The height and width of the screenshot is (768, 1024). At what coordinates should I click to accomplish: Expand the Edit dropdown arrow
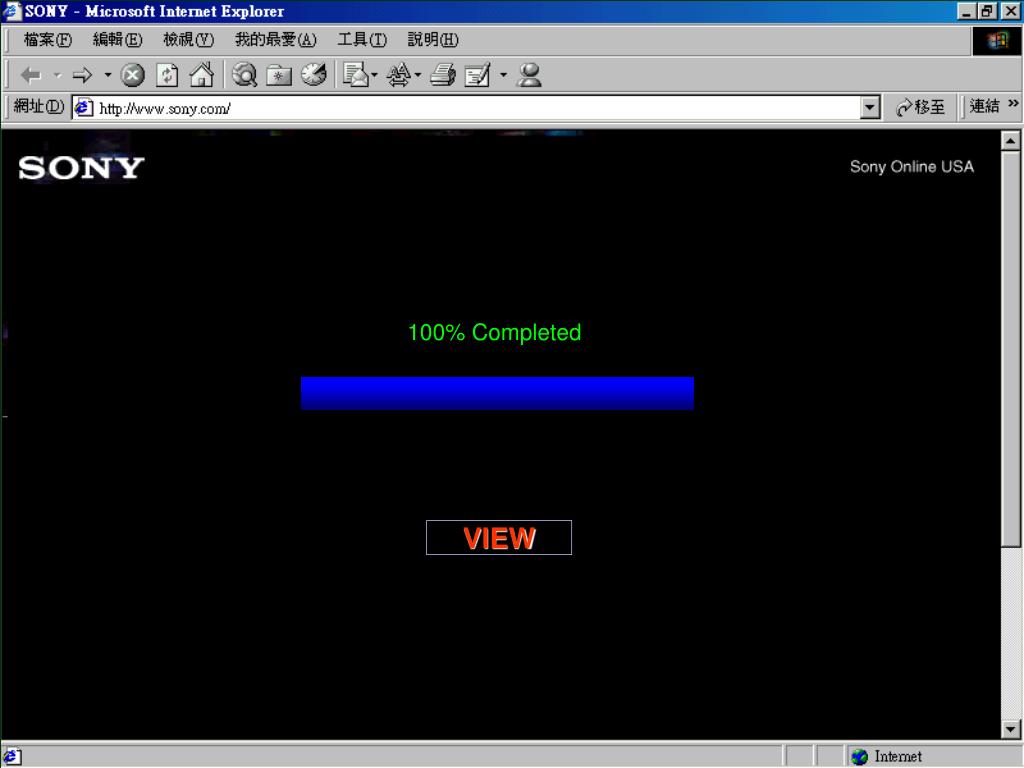click(503, 75)
